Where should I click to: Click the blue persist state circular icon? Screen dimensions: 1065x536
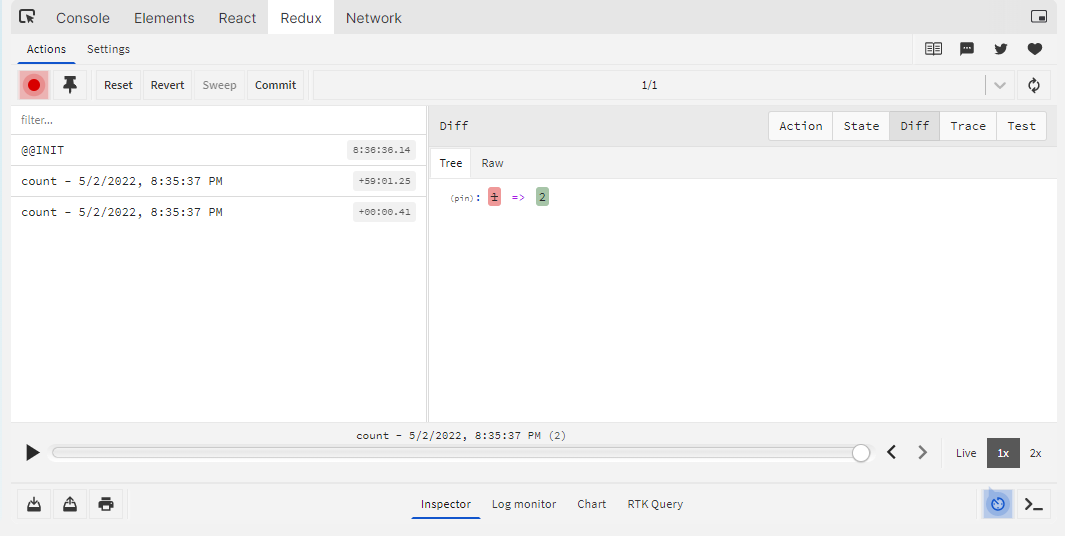tap(998, 504)
